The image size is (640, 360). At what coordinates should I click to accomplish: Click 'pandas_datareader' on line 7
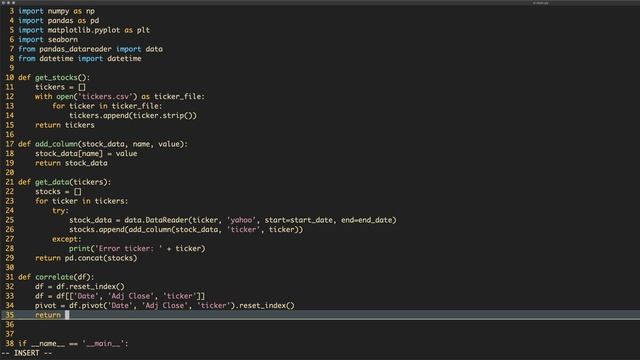[x=75, y=49]
